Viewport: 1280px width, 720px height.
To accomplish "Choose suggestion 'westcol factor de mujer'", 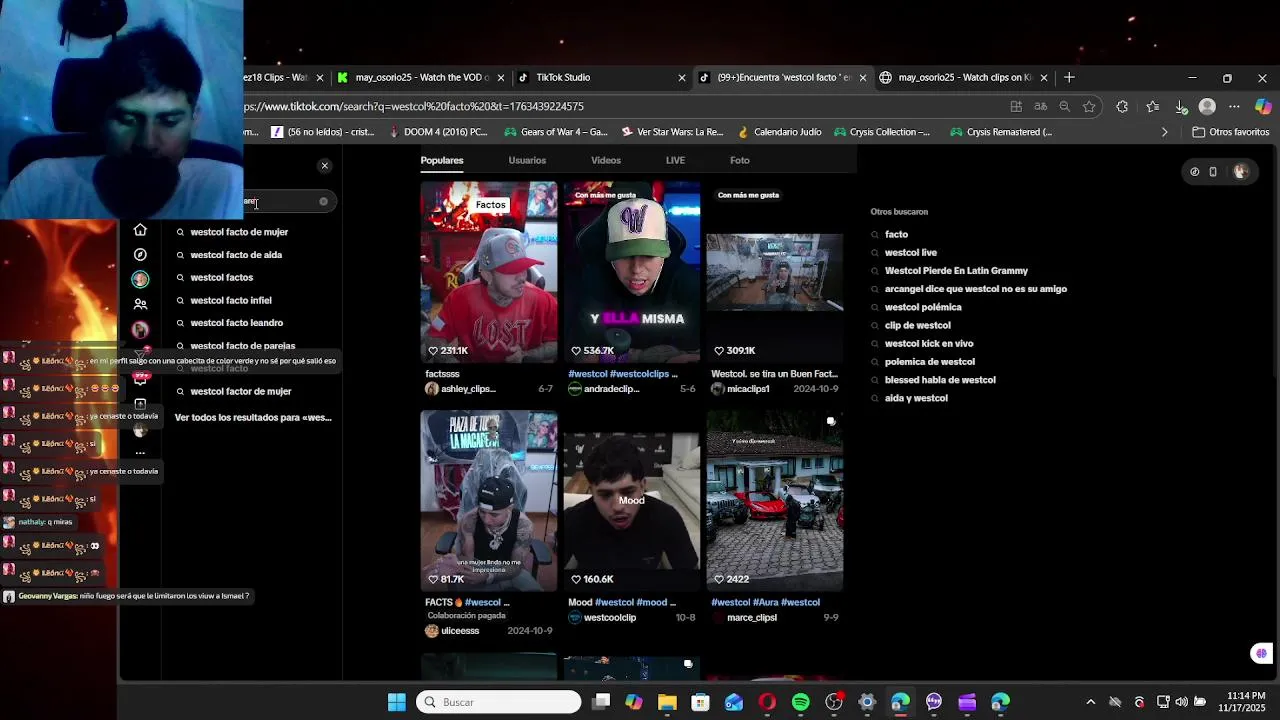I will (241, 391).
